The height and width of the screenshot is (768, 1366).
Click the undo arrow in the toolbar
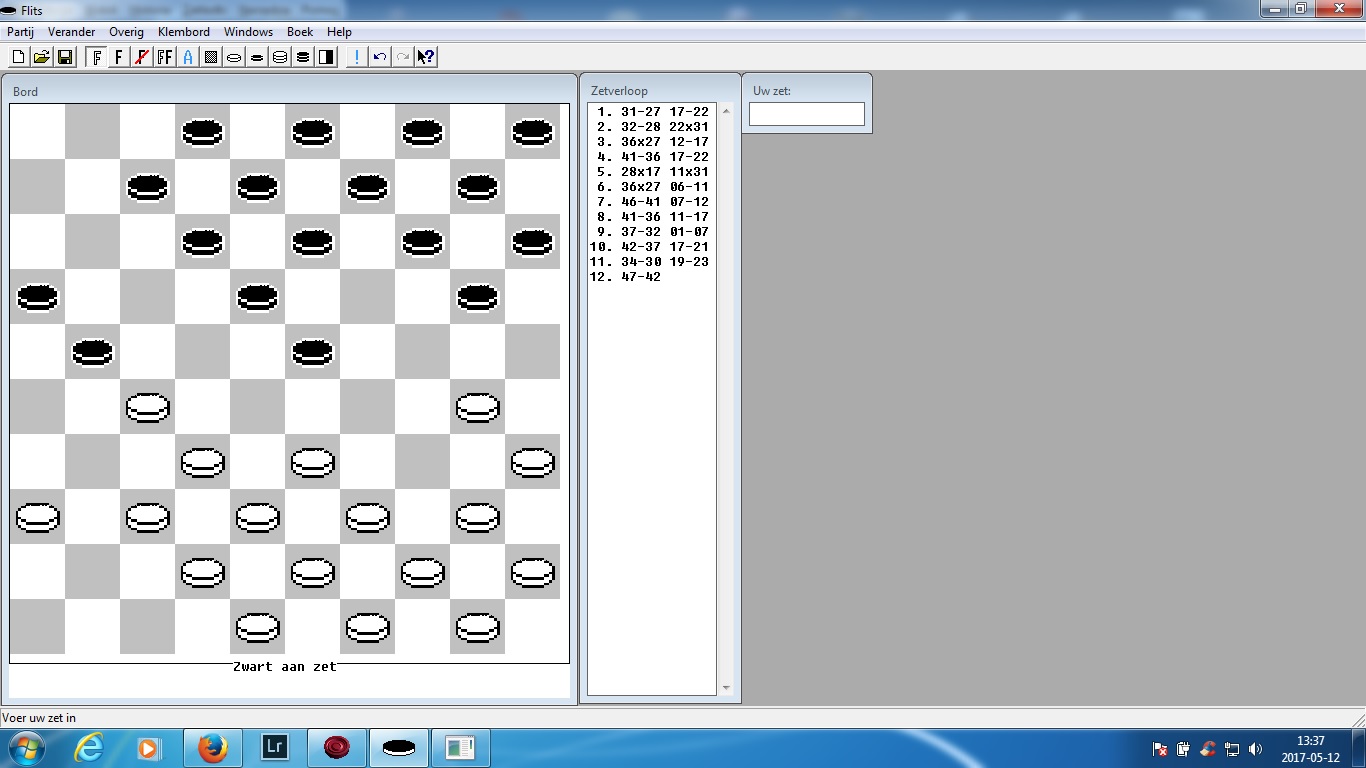click(379, 57)
